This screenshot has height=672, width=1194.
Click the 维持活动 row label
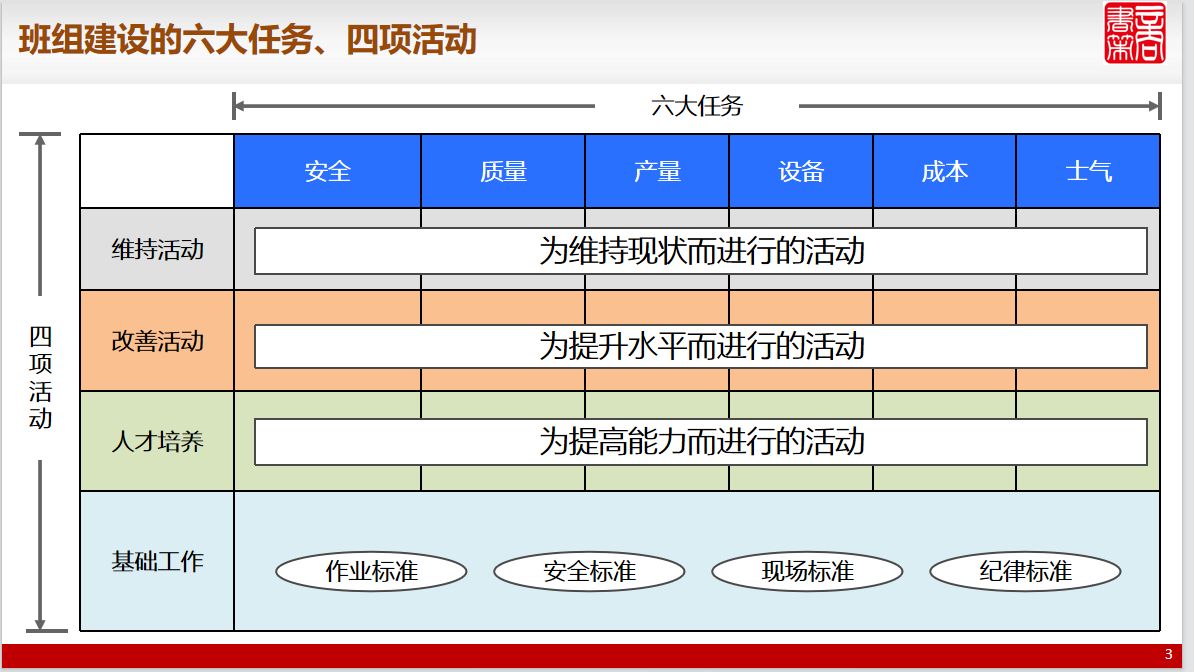pyautogui.click(x=157, y=249)
